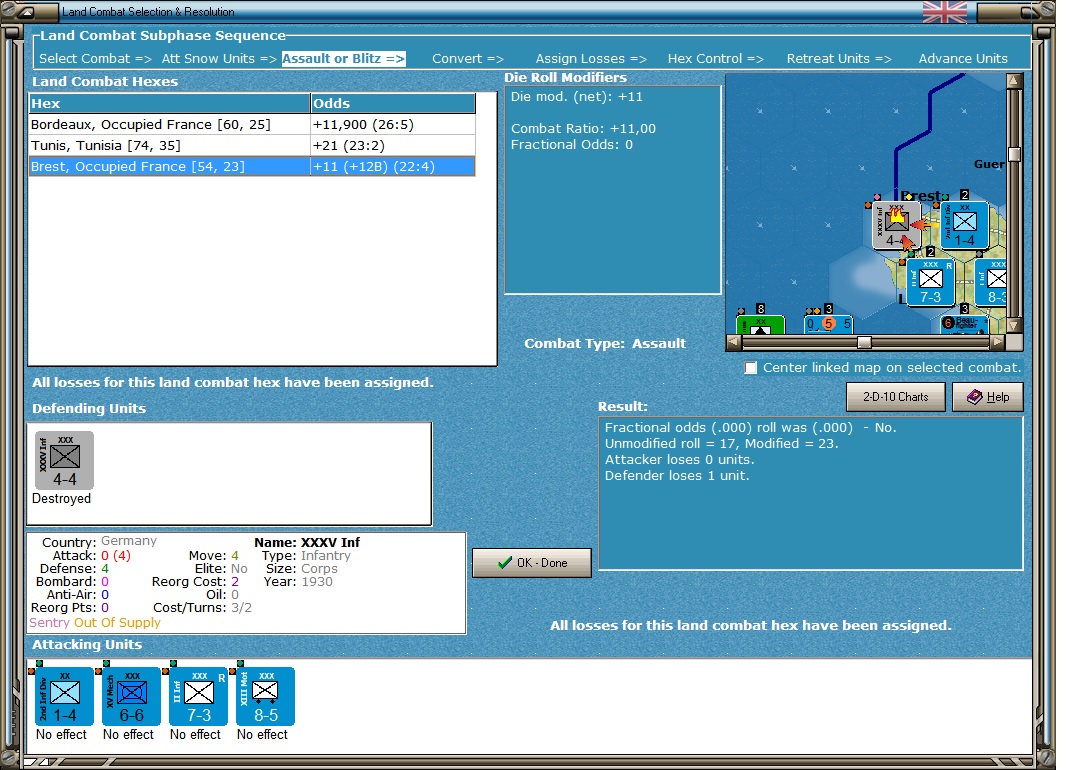Click the burning XXXV Inf counter on Brest map

pyautogui.click(x=896, y=225)
